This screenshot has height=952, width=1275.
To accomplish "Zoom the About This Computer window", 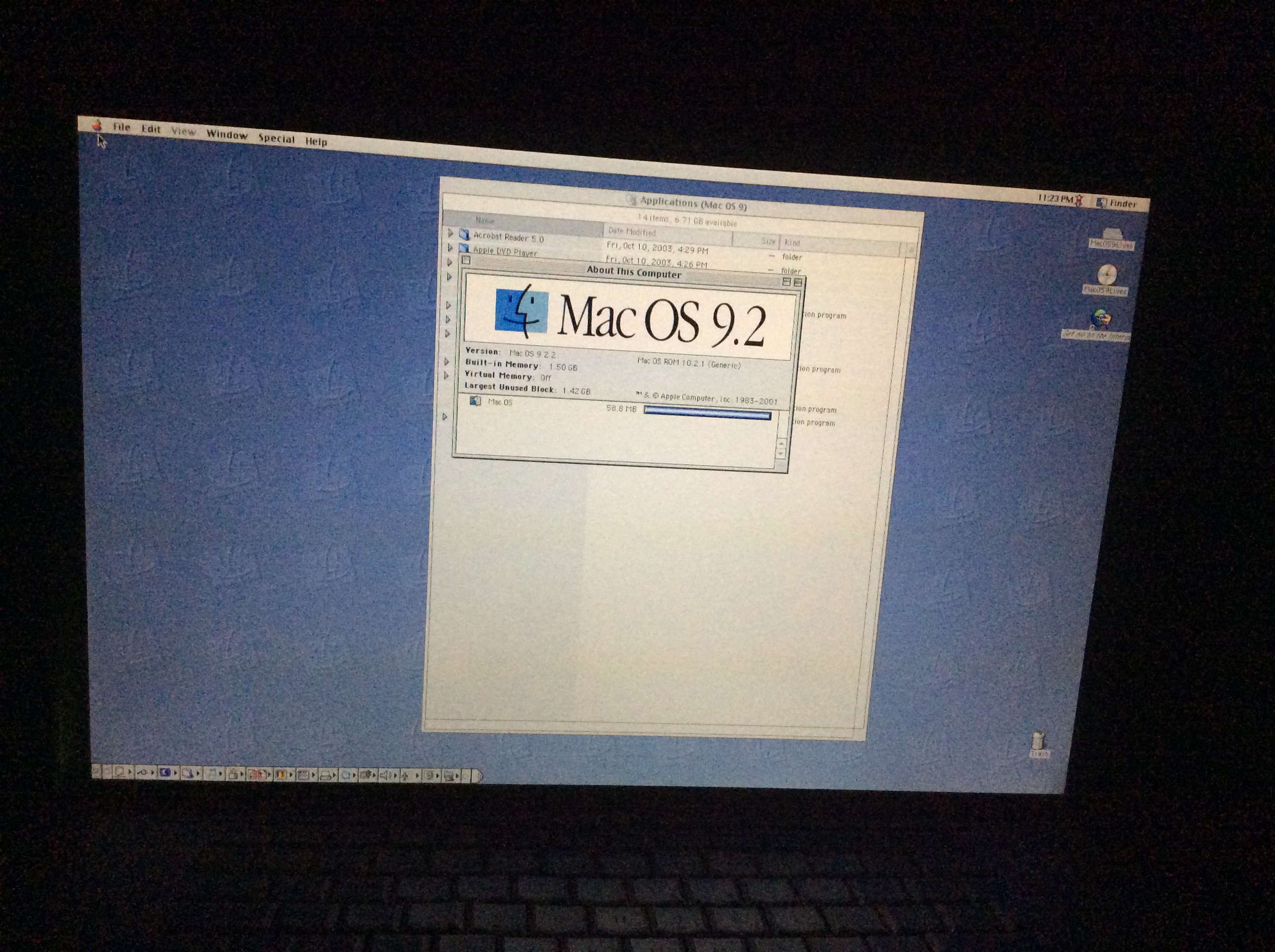I will pyautogui.click(x=786, y=281).
